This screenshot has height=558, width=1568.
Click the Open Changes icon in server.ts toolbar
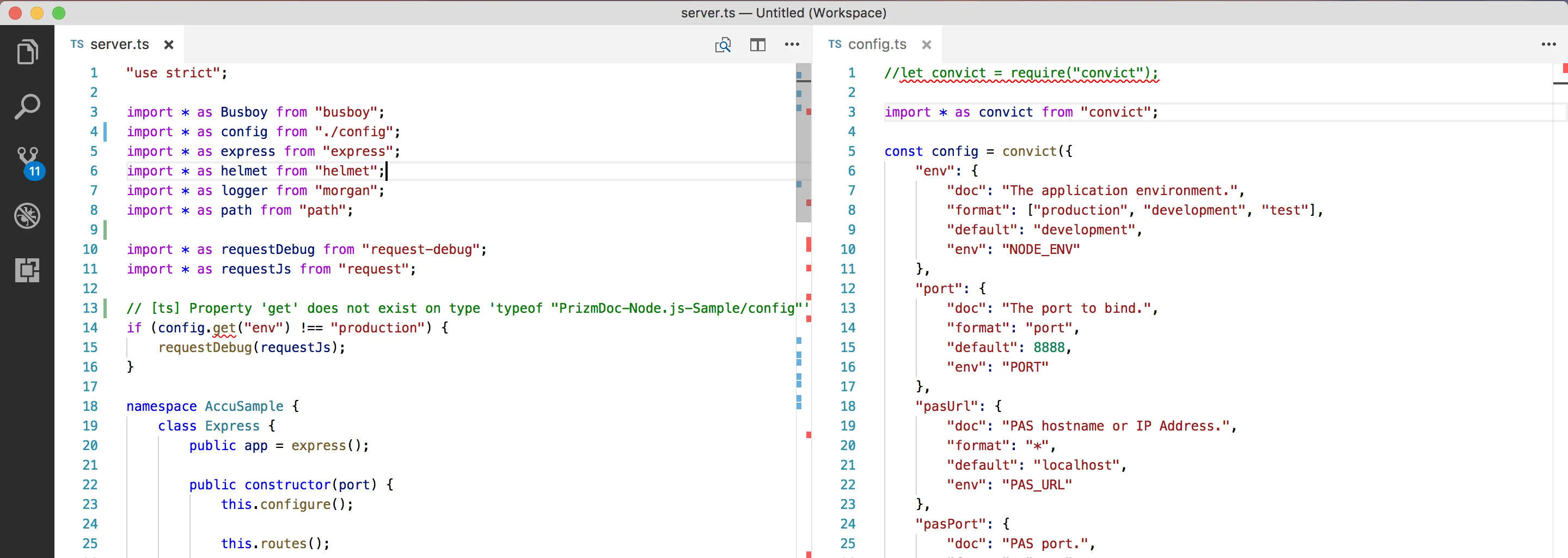click(x=722, y=45)
